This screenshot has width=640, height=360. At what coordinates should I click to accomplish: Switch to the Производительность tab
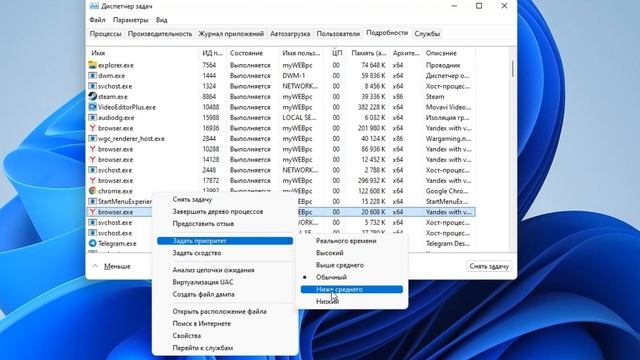click(x=160, y=34)
